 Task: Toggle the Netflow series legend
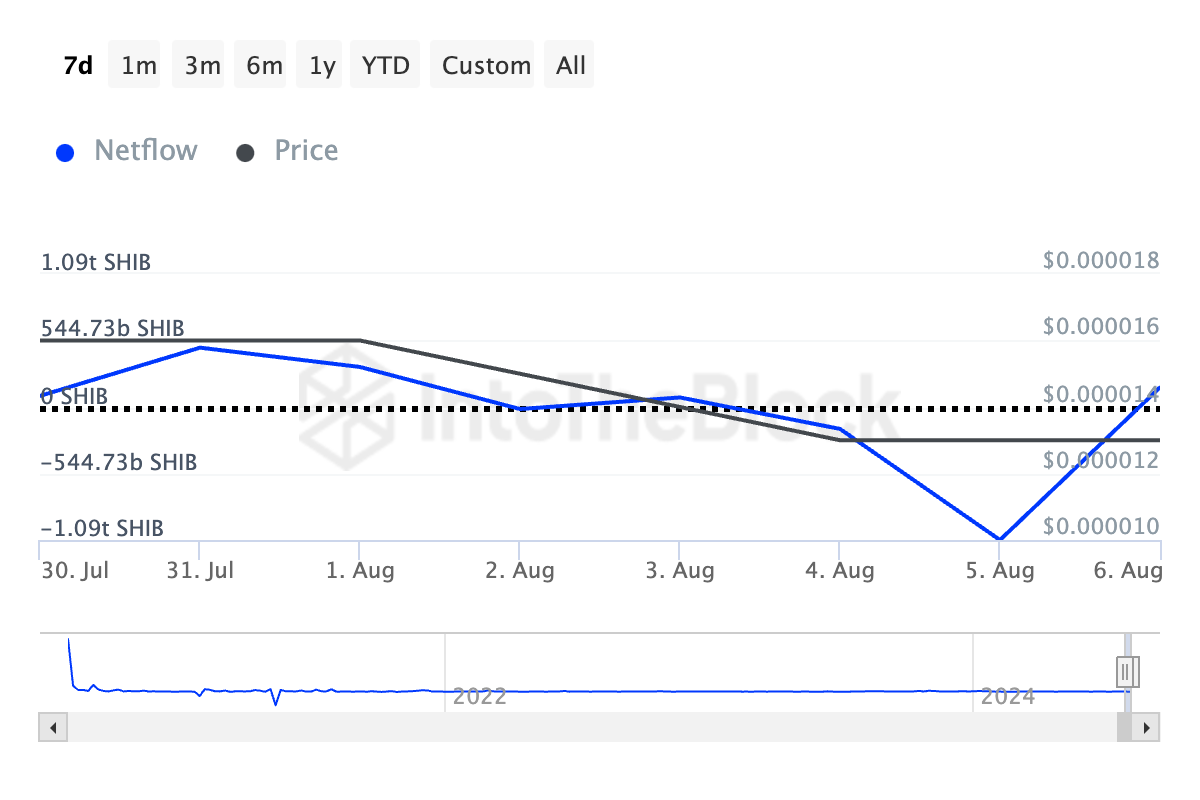coord(145,151)
